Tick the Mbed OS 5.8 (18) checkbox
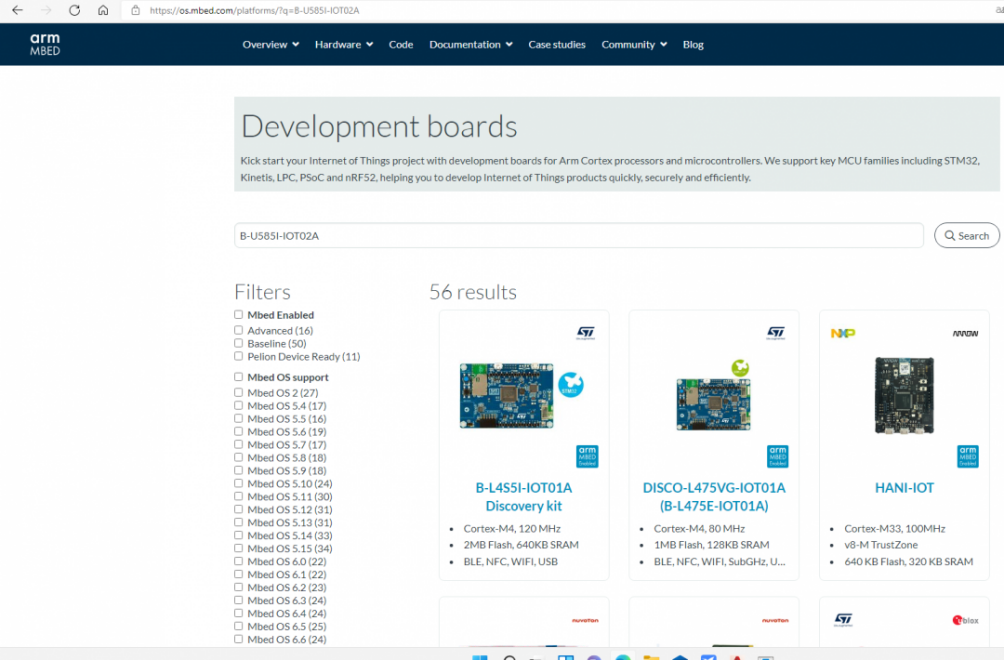The image size is (1004, 660). tap(238, 457)
